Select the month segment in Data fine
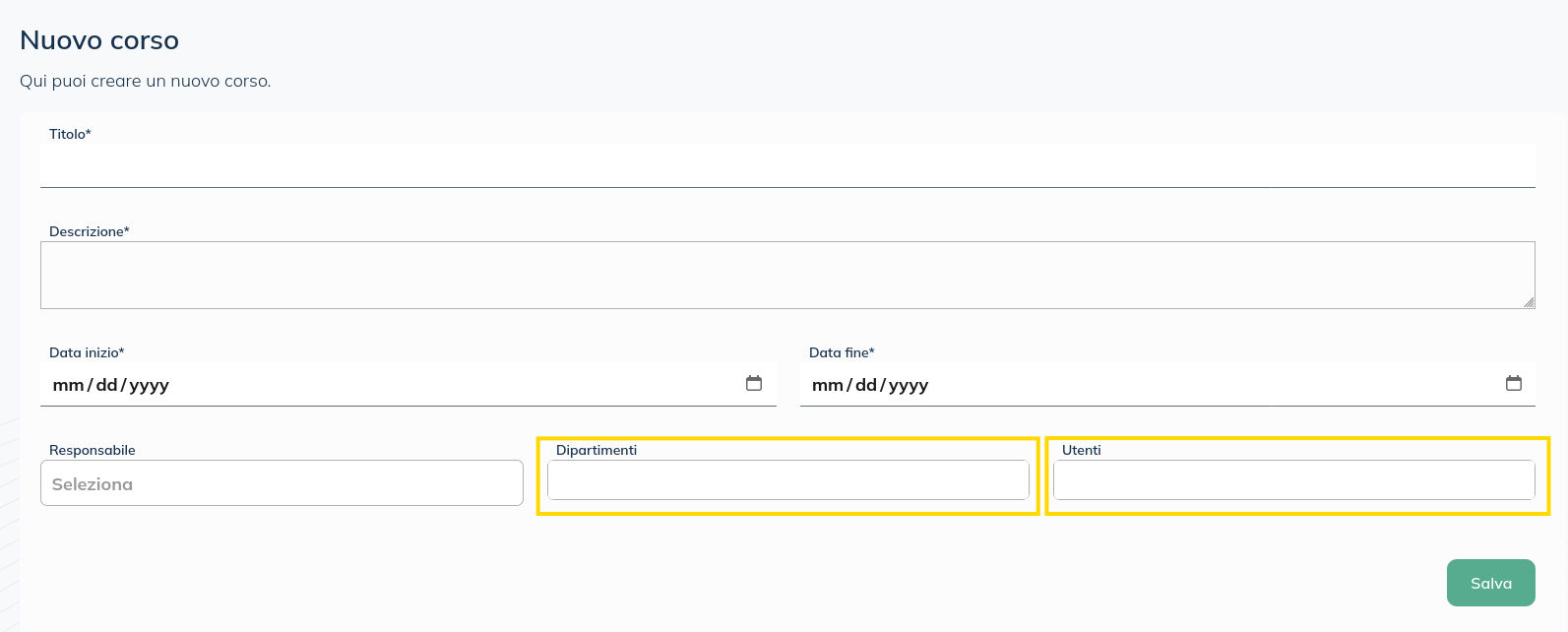Screen dimensions: 1568x632 (x=828, y=385)
